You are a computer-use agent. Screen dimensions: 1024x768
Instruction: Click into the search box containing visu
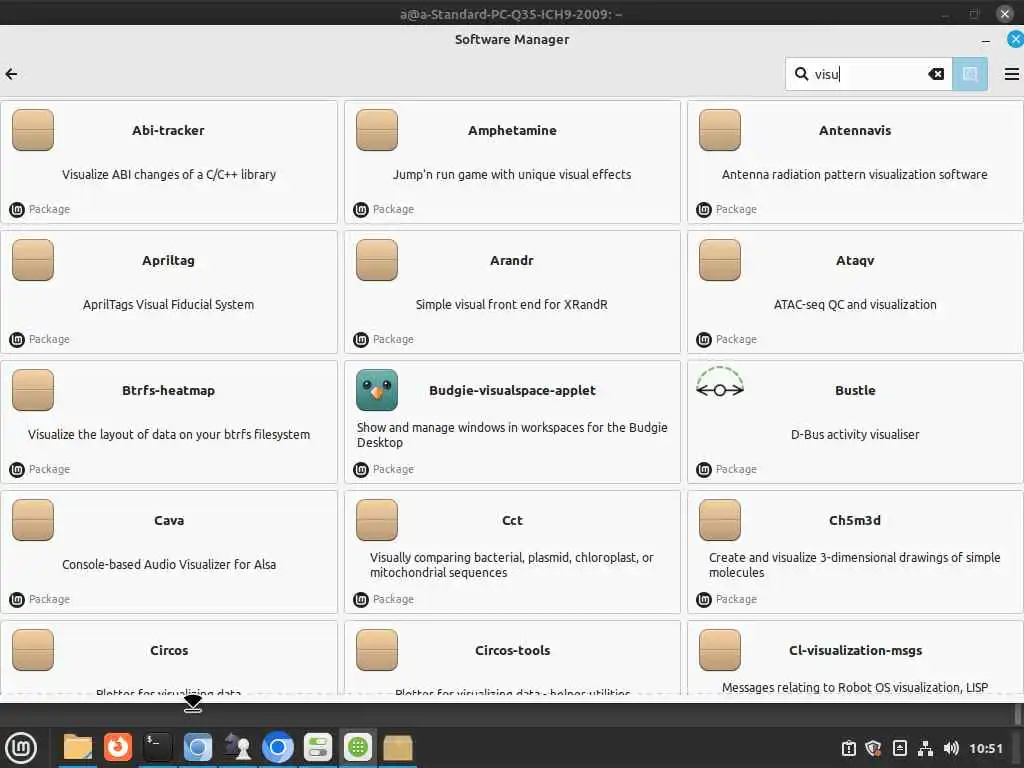[869, 74]
